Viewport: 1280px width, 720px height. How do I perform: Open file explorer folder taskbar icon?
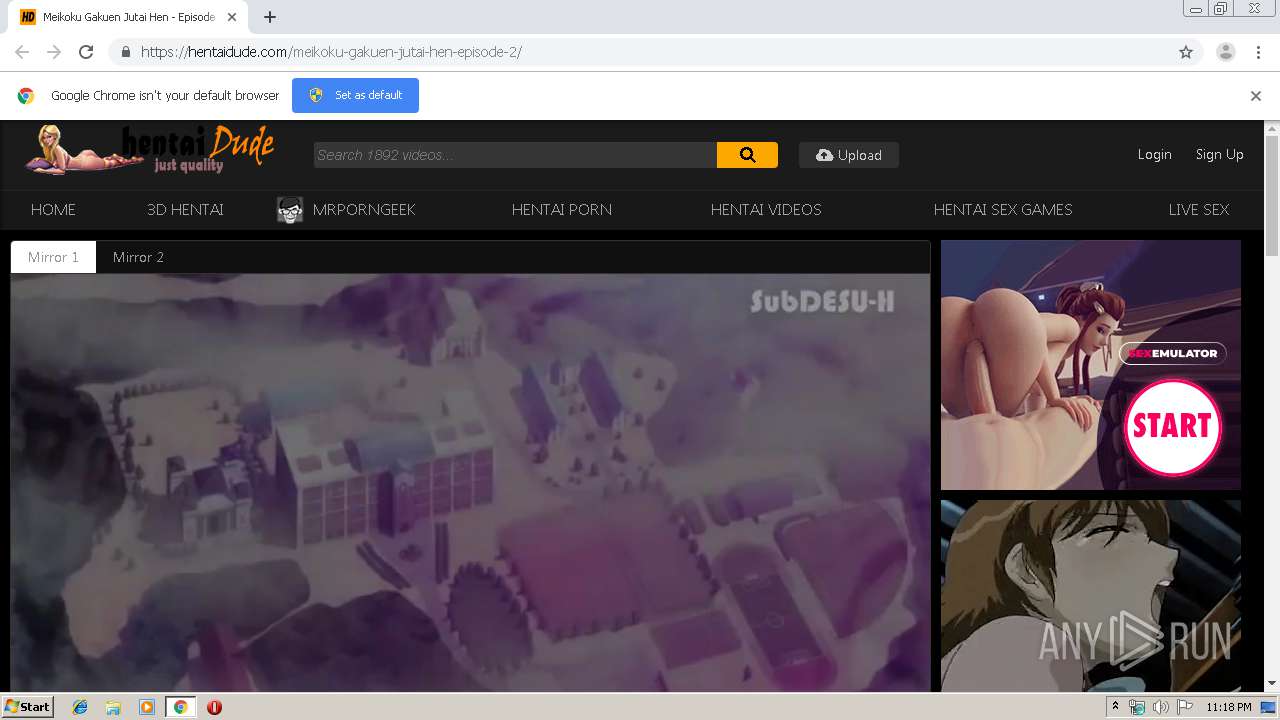pos(113,707)
